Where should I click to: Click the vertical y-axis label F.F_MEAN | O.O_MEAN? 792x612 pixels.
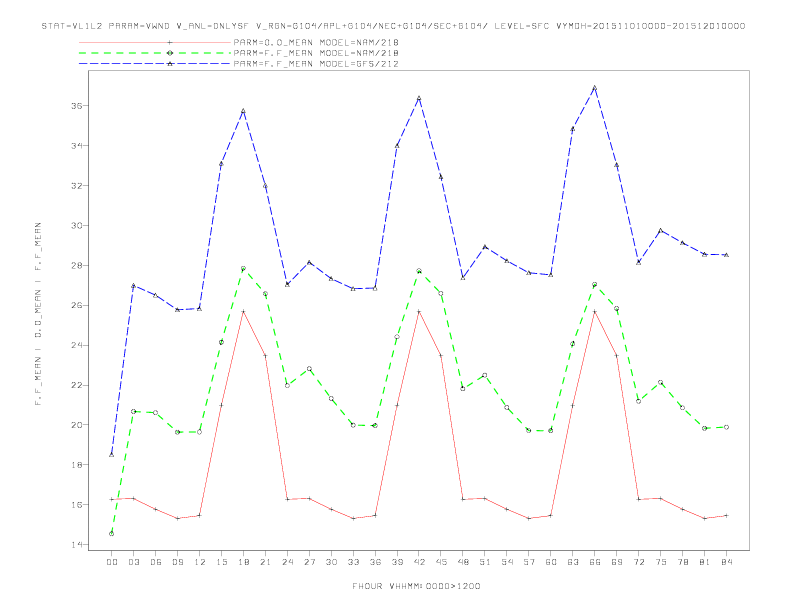click(x=38, y=314)
